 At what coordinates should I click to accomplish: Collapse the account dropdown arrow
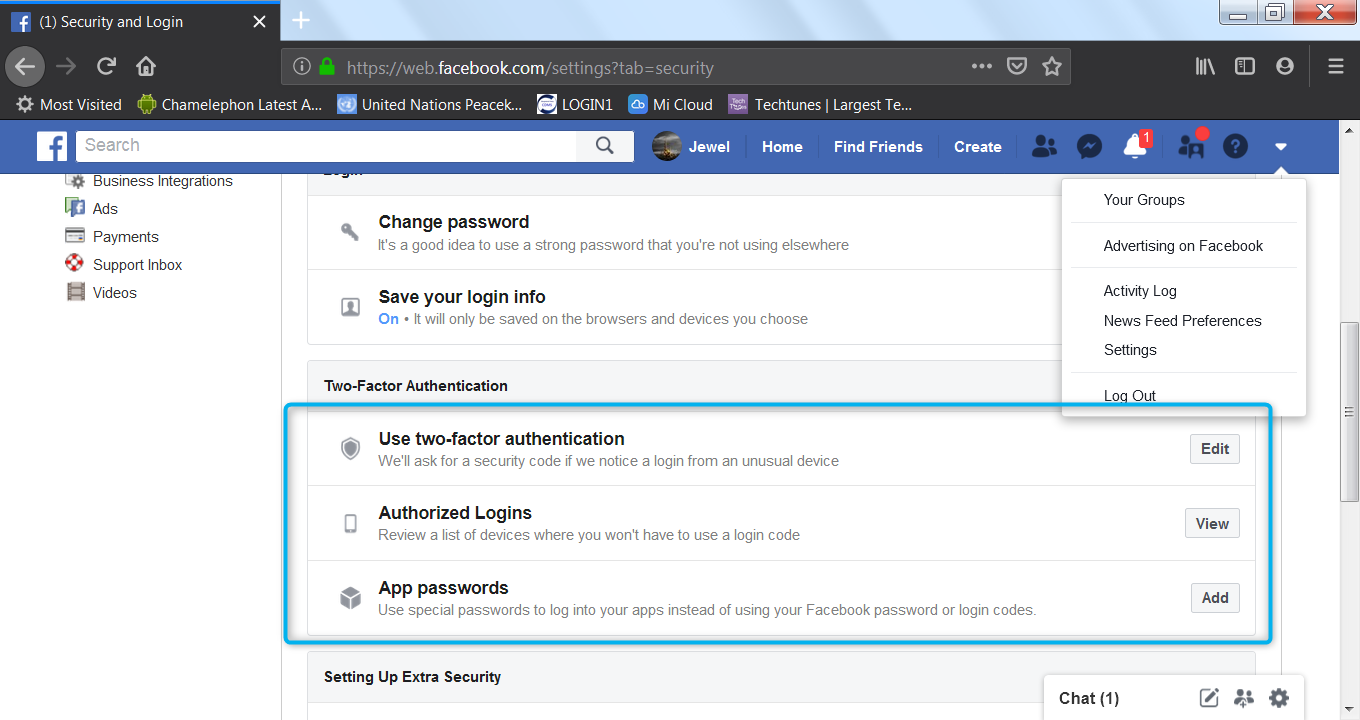click(1281, 147)
